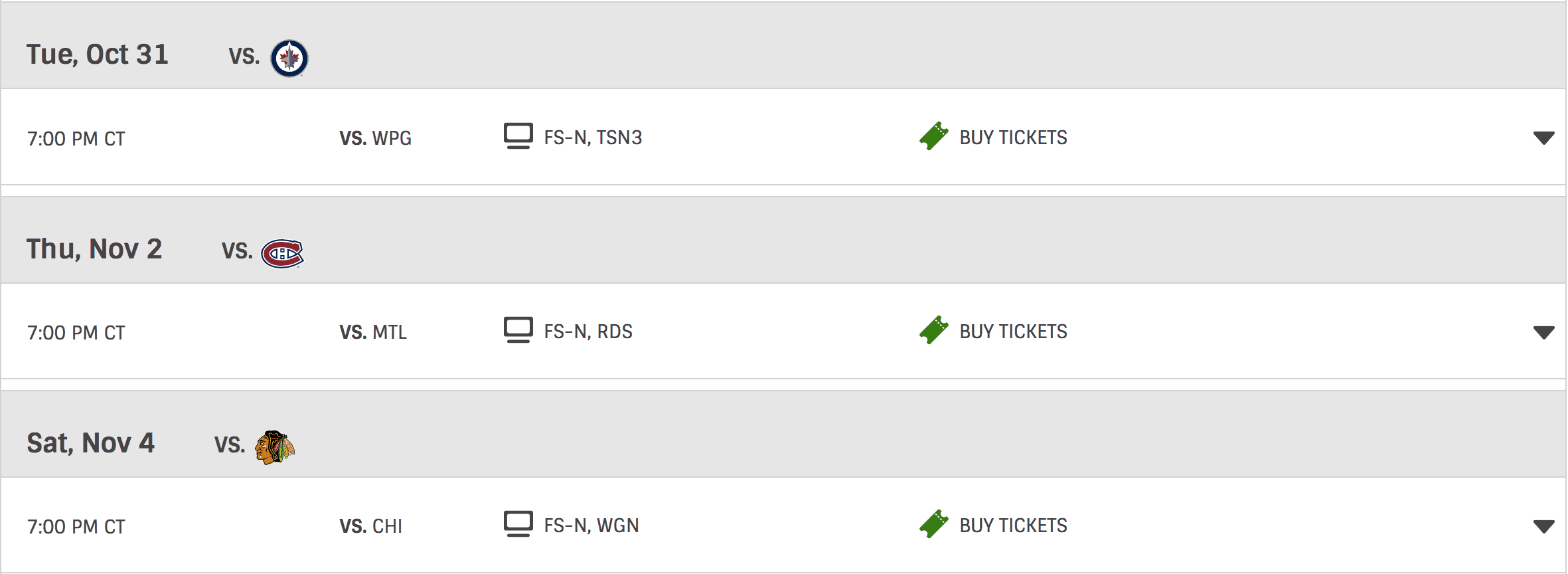
Task: Click the Thu, Nov 2 date header
Action: coord(94,249)
